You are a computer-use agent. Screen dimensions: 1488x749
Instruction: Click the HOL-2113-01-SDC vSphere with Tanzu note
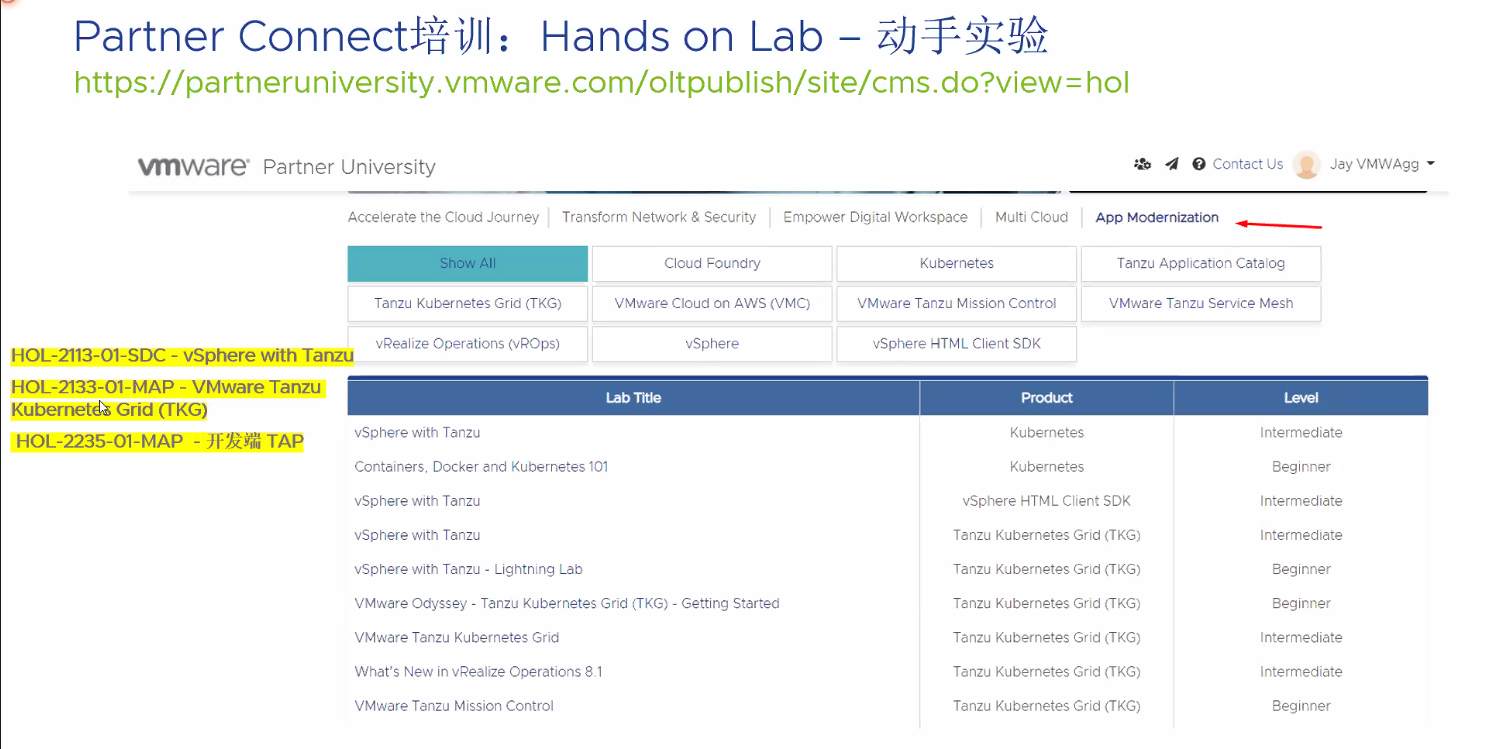coord(182,355)
